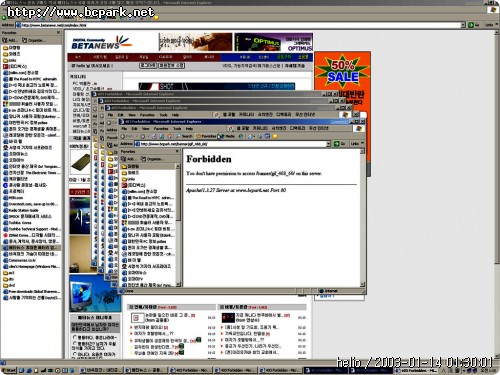The width and height of the screenshot is (500, 375).
Task: Click Refresh icon in front window toolbar
Action: click(162, 136)
